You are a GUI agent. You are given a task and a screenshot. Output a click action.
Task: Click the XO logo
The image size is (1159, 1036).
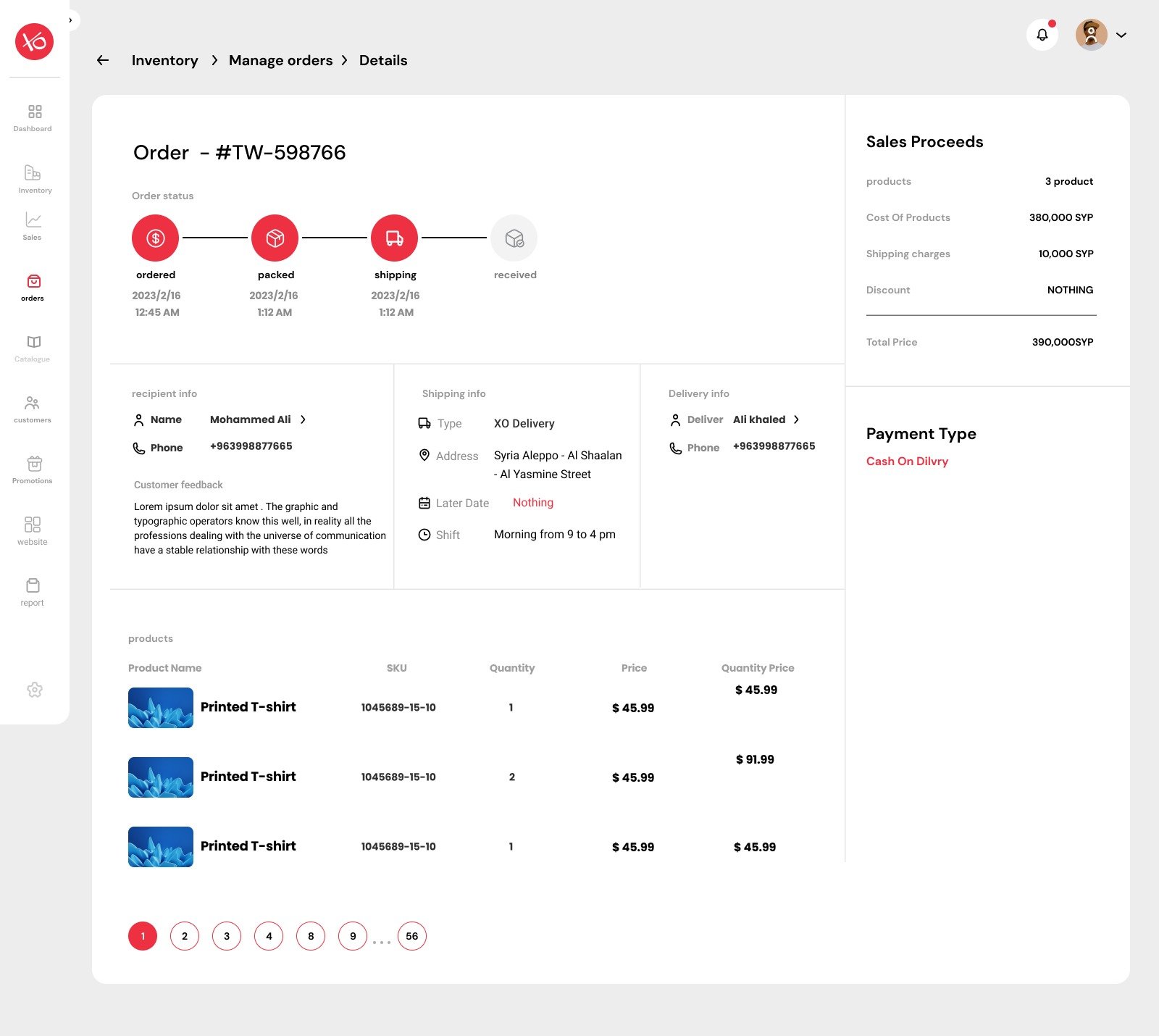point(34,41)
